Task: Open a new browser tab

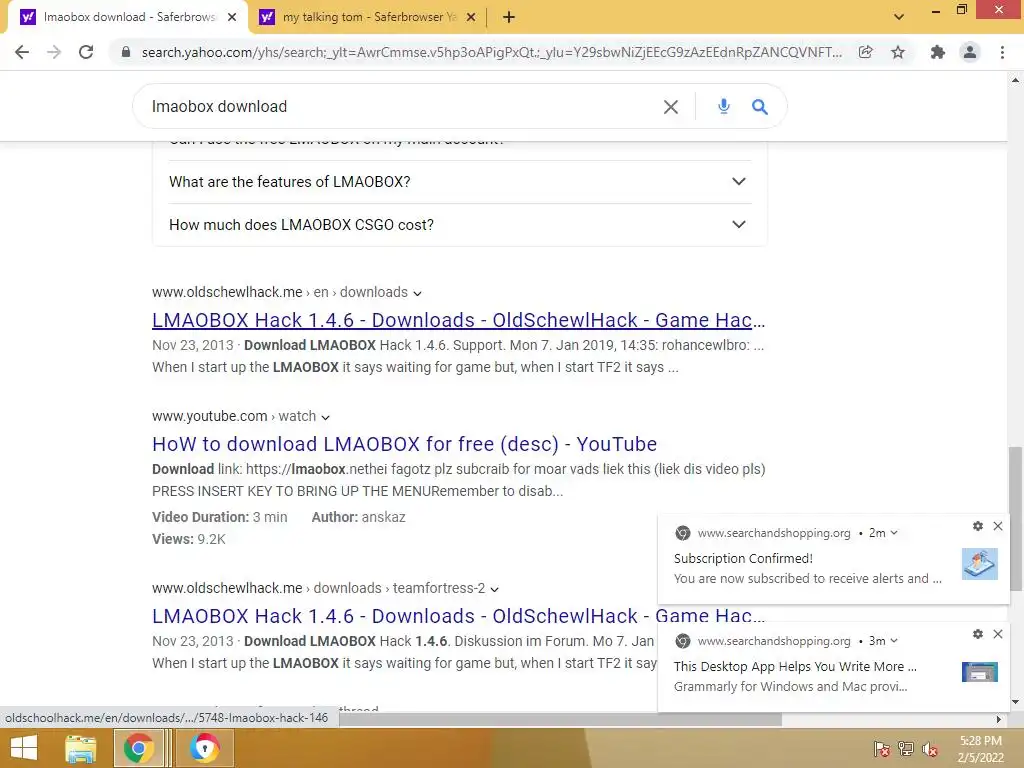Action: [509, 18]
